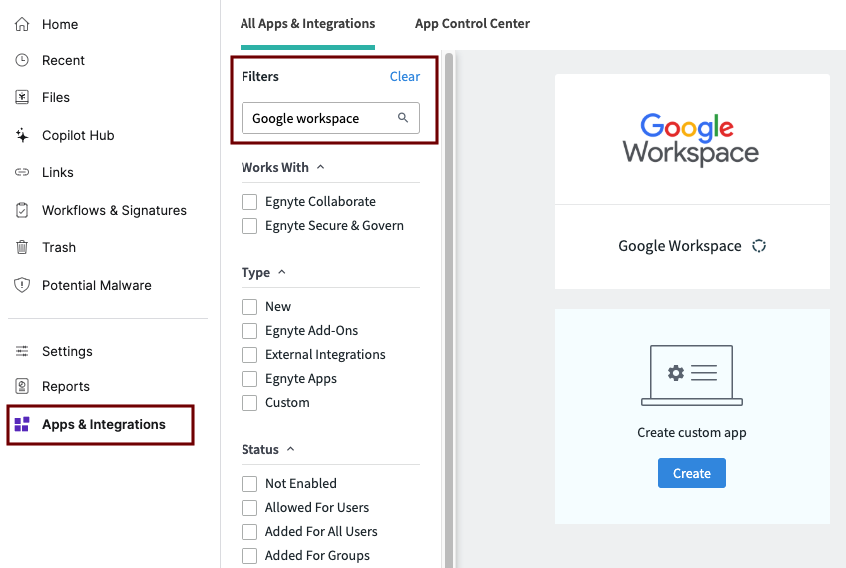Click the Clear filters link

pyautogui.click(x=405, y=77)
